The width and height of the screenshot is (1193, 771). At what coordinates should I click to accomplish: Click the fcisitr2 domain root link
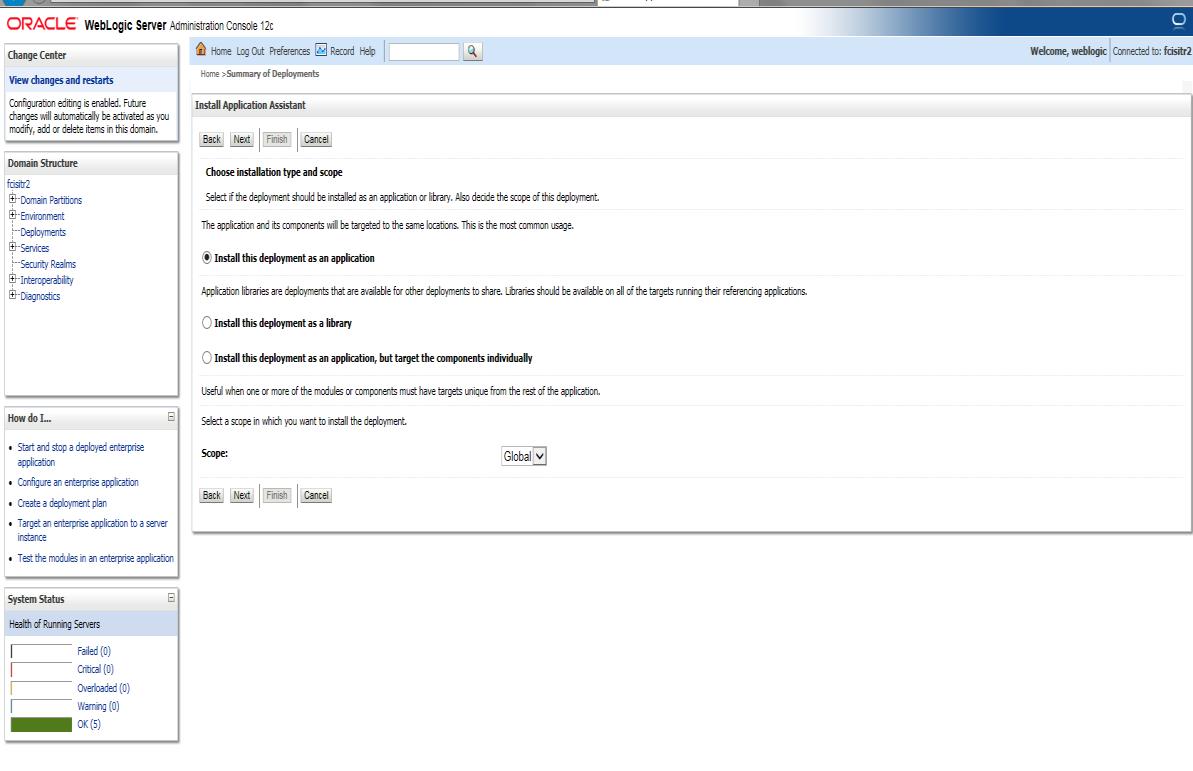(18, 184)
